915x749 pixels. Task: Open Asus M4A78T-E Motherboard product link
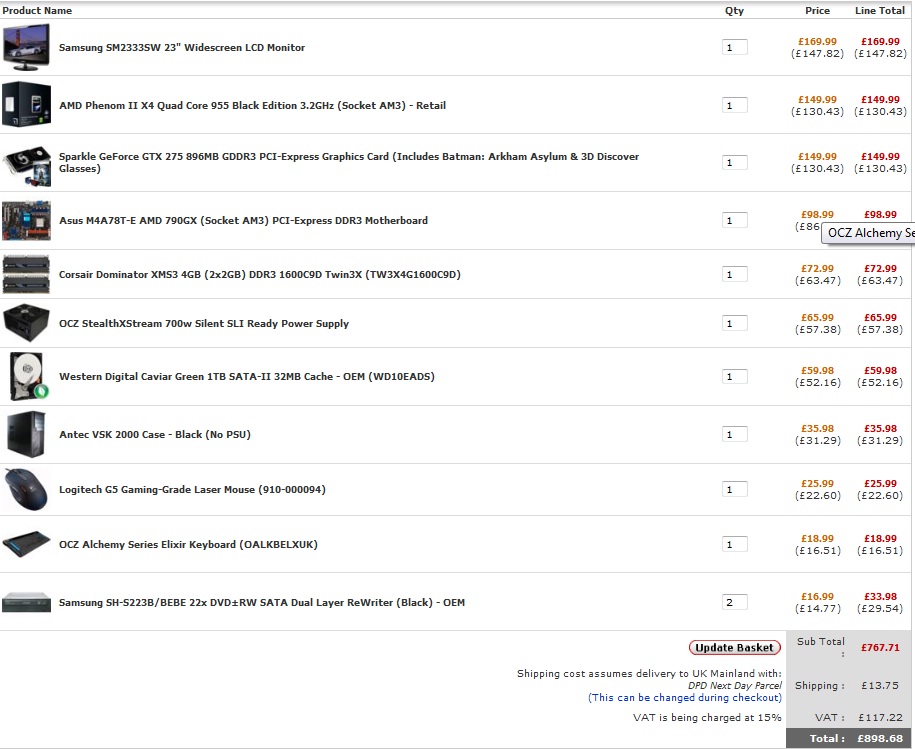[243, 220]
